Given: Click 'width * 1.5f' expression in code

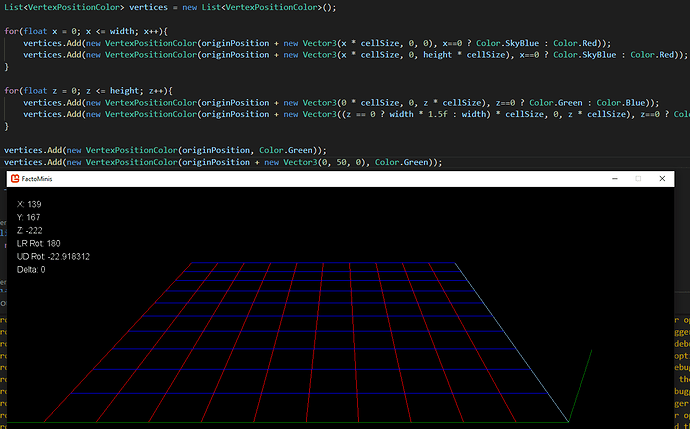Looking at the screenshot, I should pos(416,114).
